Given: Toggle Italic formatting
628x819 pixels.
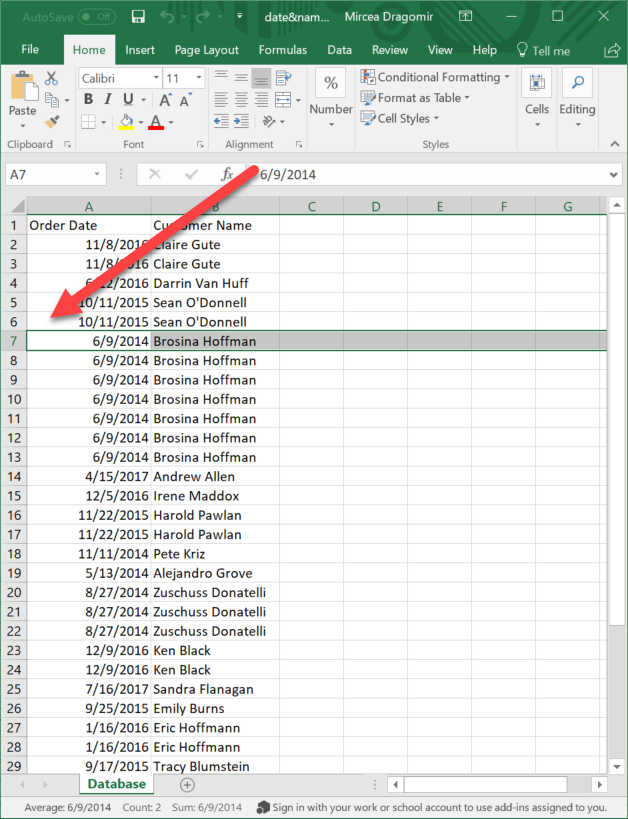Looking at the screenshot, I should pyautogui.click(x=108, y=99).
